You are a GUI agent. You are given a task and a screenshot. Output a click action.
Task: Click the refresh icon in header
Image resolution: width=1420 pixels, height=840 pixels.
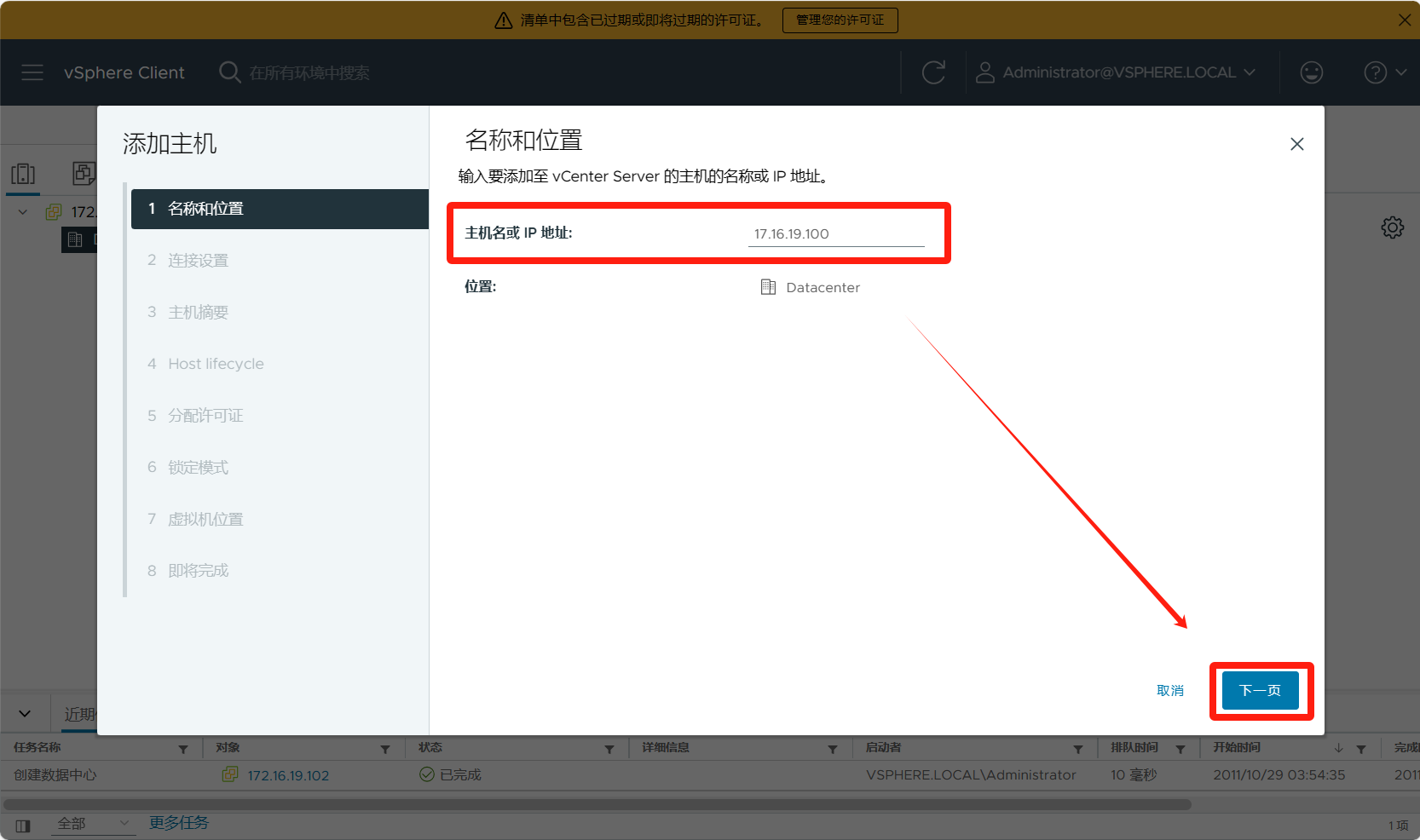pyautogui.click(x=933, y=72)
